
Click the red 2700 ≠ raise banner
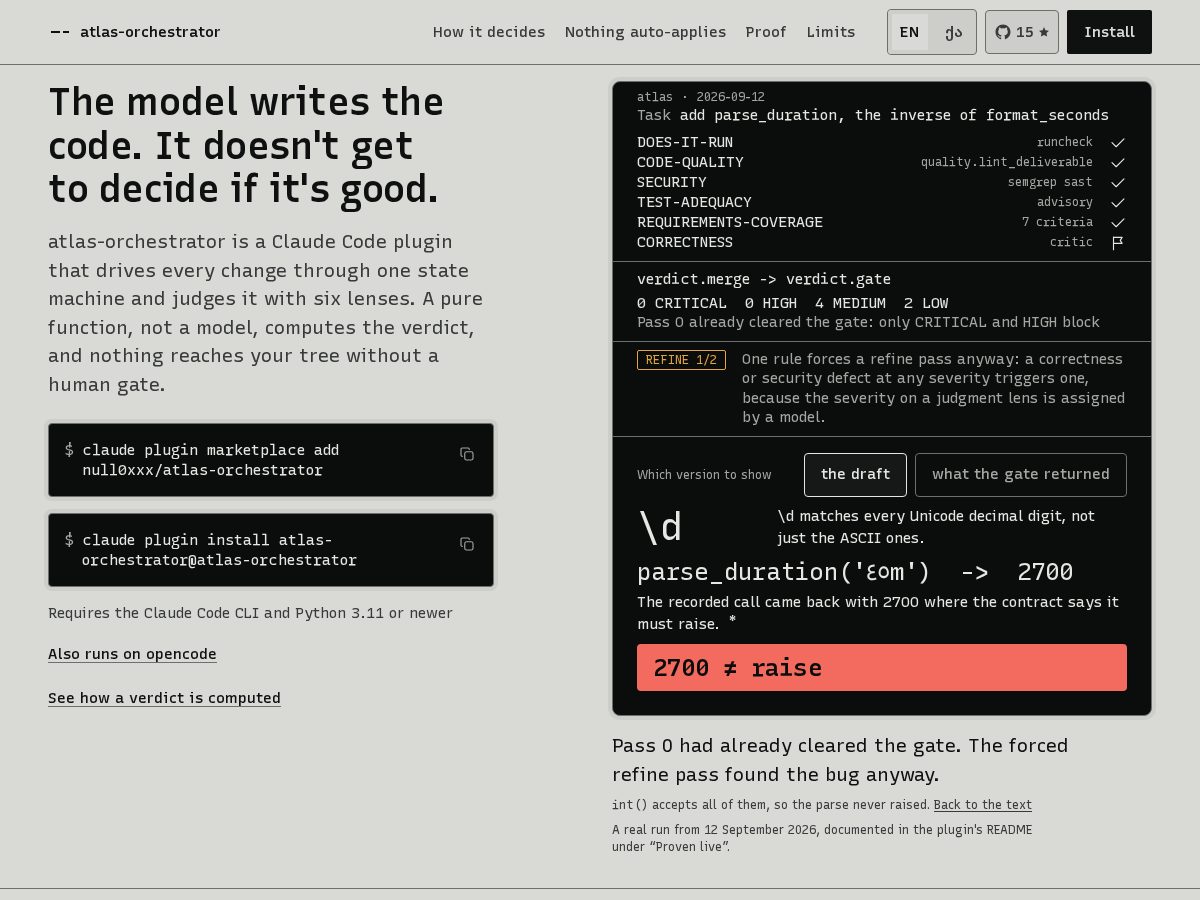881,668
